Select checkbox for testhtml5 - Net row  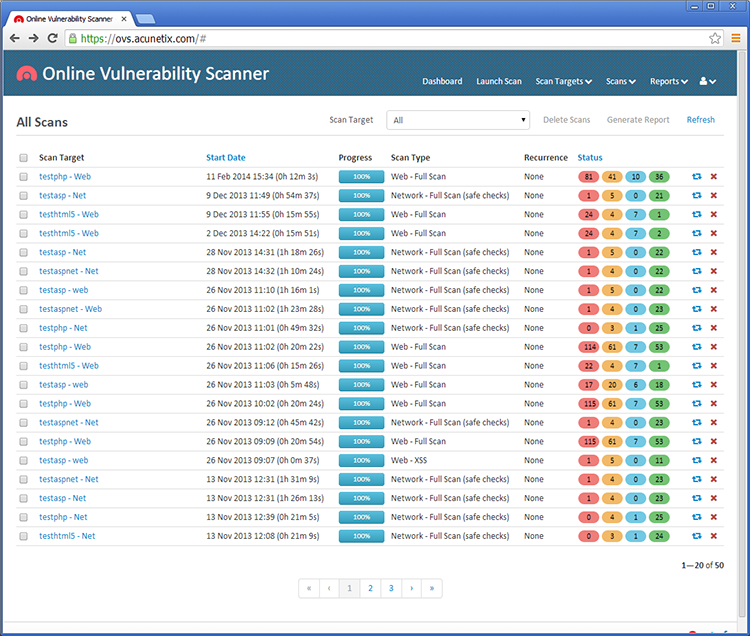(x=23, y=536)
